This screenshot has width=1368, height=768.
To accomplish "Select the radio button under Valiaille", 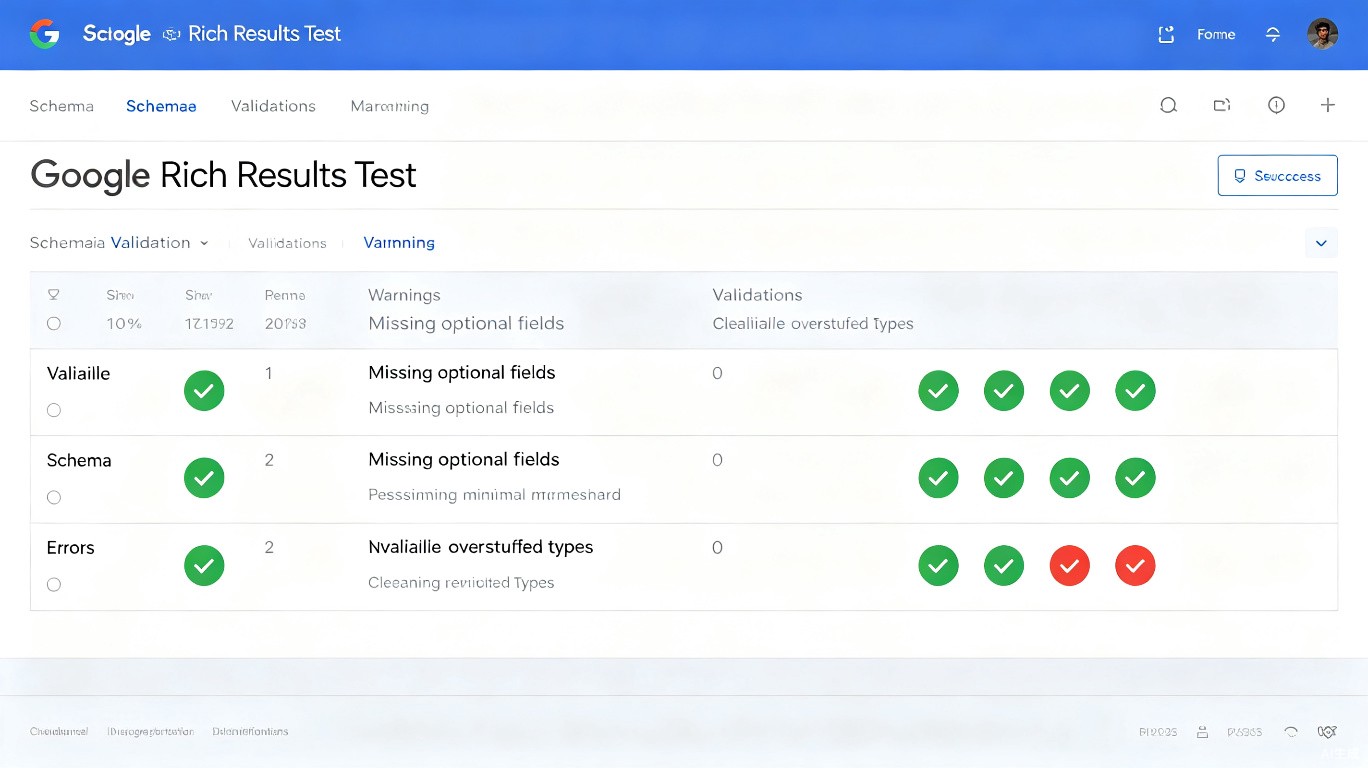I will [x=54, y=410].
